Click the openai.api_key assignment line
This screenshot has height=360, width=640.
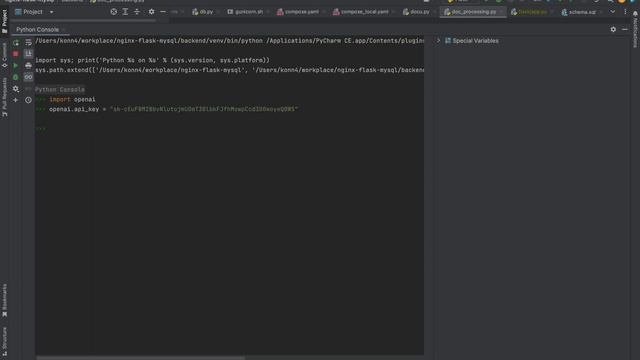(x=173, y=109)
